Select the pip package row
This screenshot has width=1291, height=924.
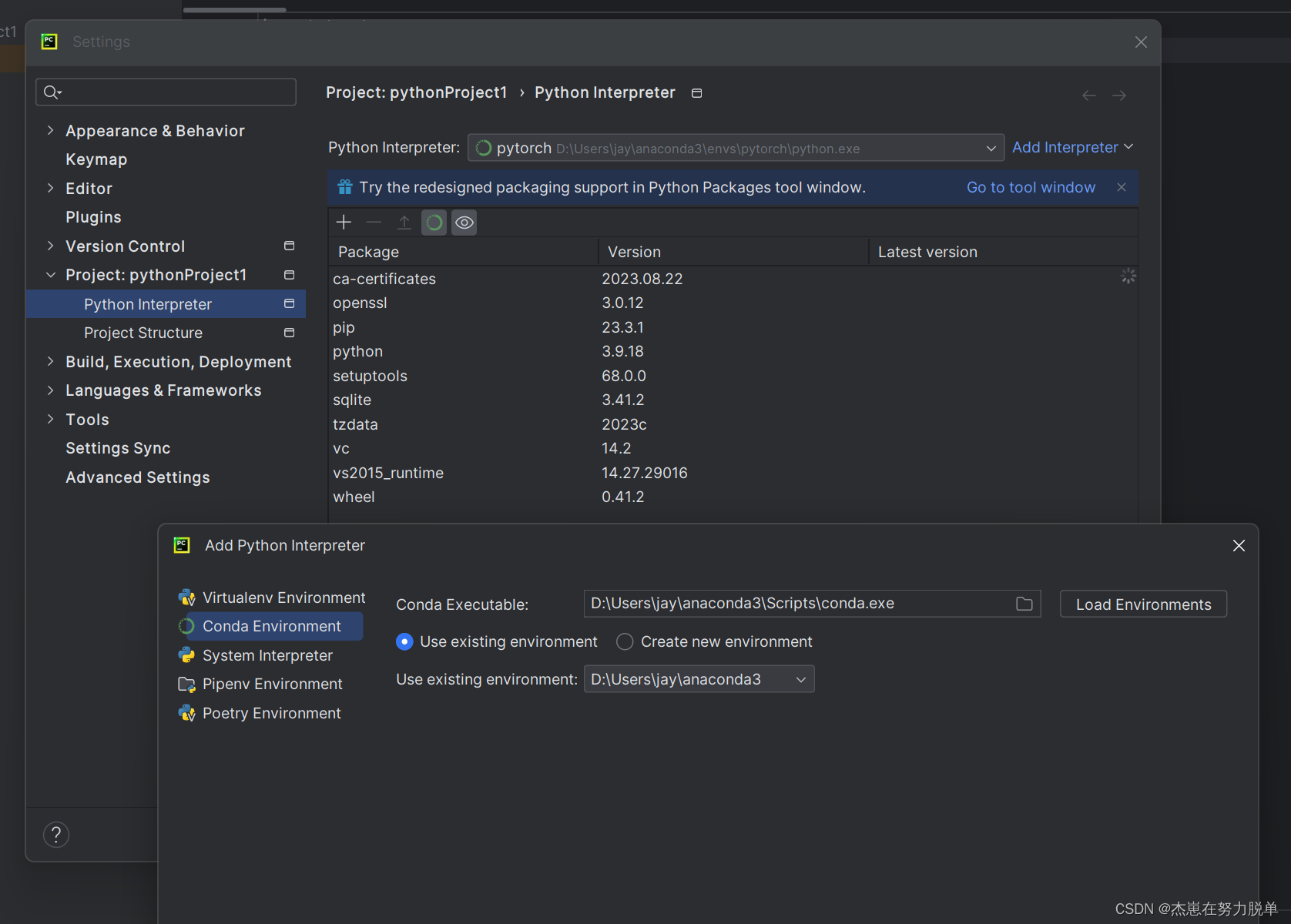coord(733,327)
